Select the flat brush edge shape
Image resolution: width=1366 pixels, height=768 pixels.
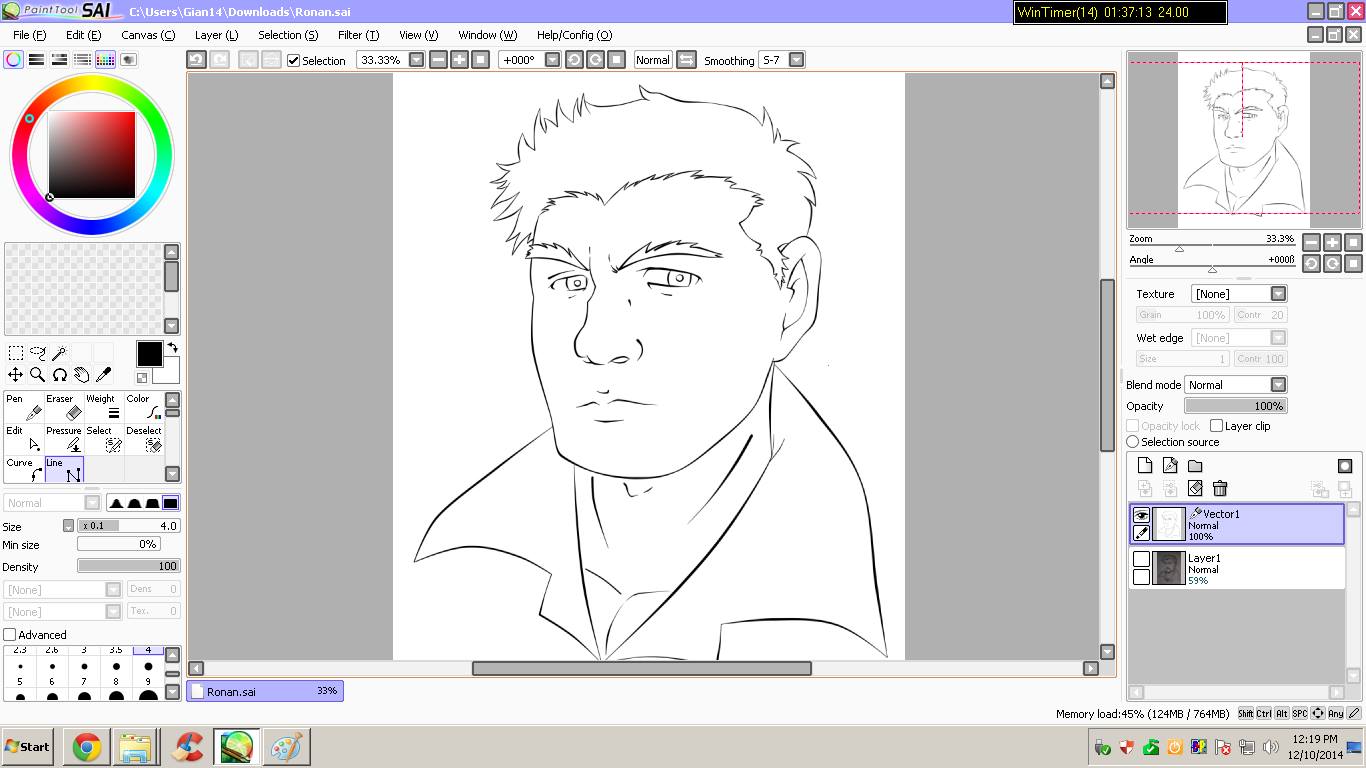pos(170,503)
